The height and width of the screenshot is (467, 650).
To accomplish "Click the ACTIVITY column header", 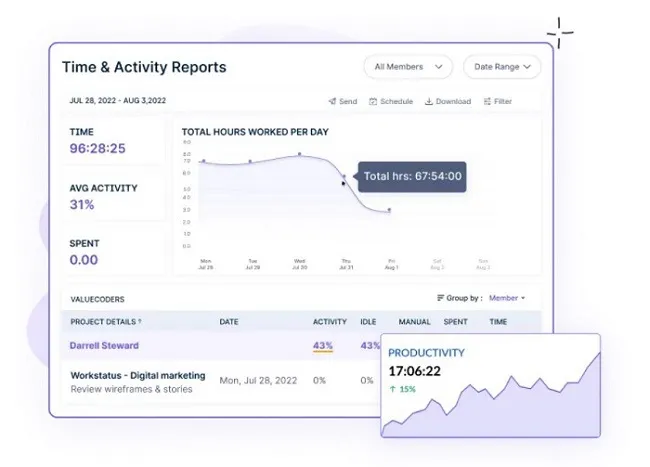I will tap(330, 322).
